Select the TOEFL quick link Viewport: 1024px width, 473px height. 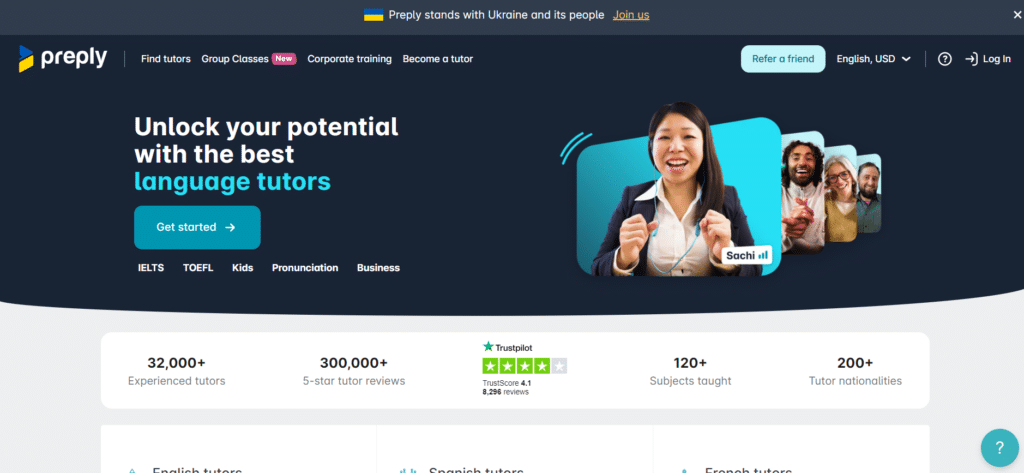[x=198, y=268]
